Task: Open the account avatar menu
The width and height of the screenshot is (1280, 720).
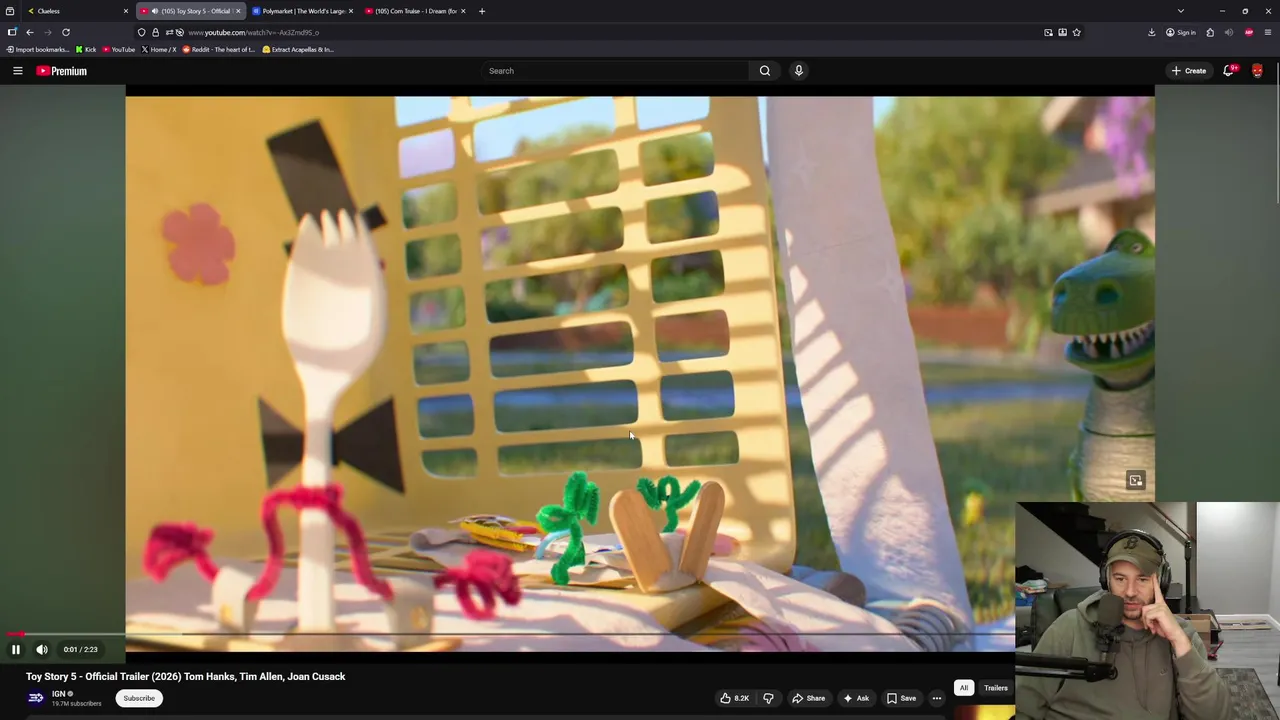Action: (1257, 71)
